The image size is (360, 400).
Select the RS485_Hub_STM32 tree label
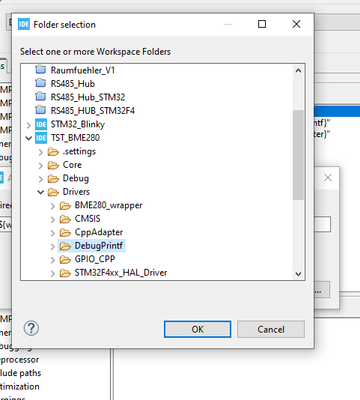click(x=88, y=97)
